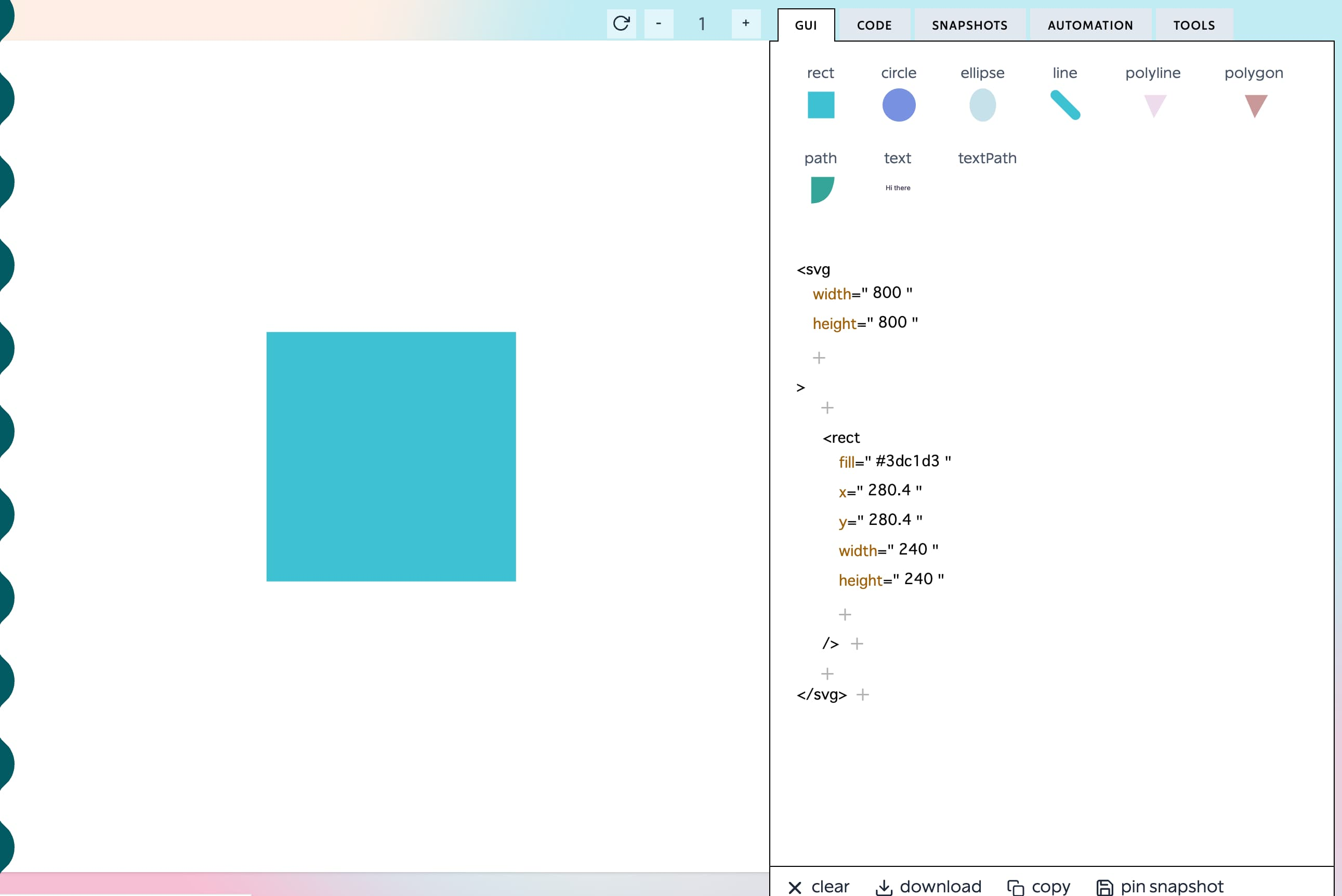Viewport: 1342px width, 896px height.
Task: Click the fill attribute name
Action: [846, 462]
